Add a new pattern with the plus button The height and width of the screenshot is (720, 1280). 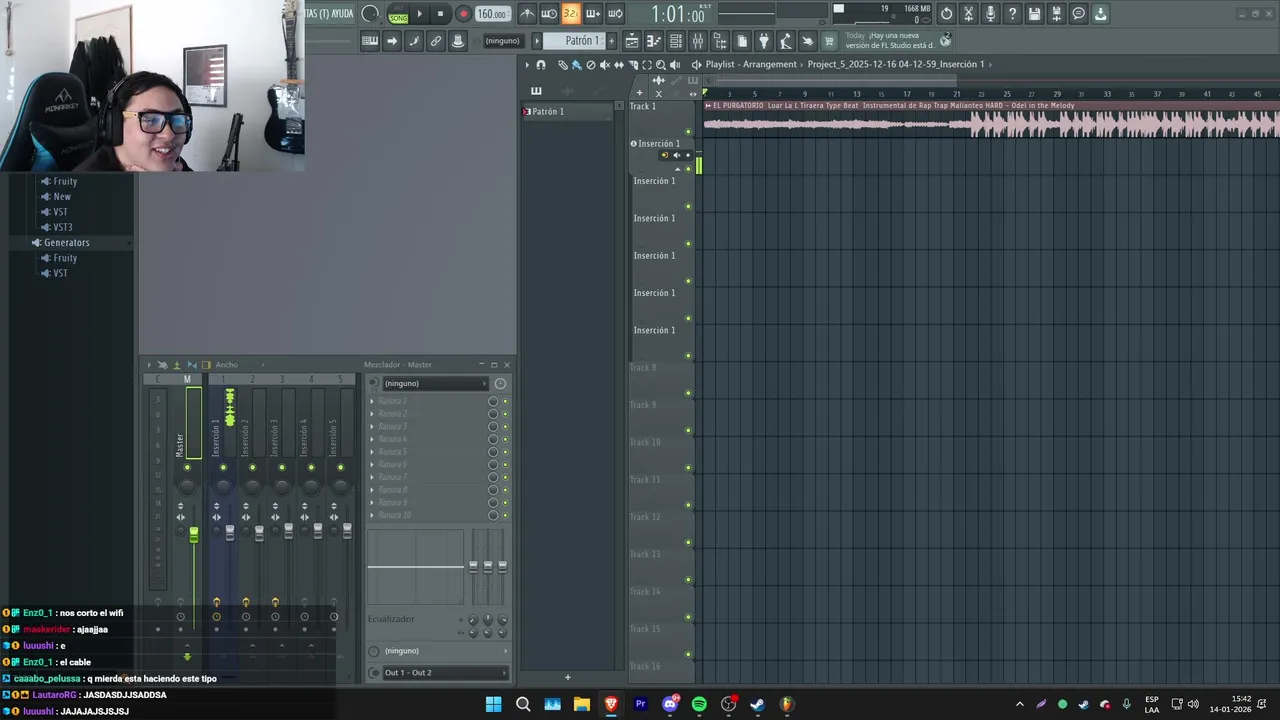(x=611, y=41)
